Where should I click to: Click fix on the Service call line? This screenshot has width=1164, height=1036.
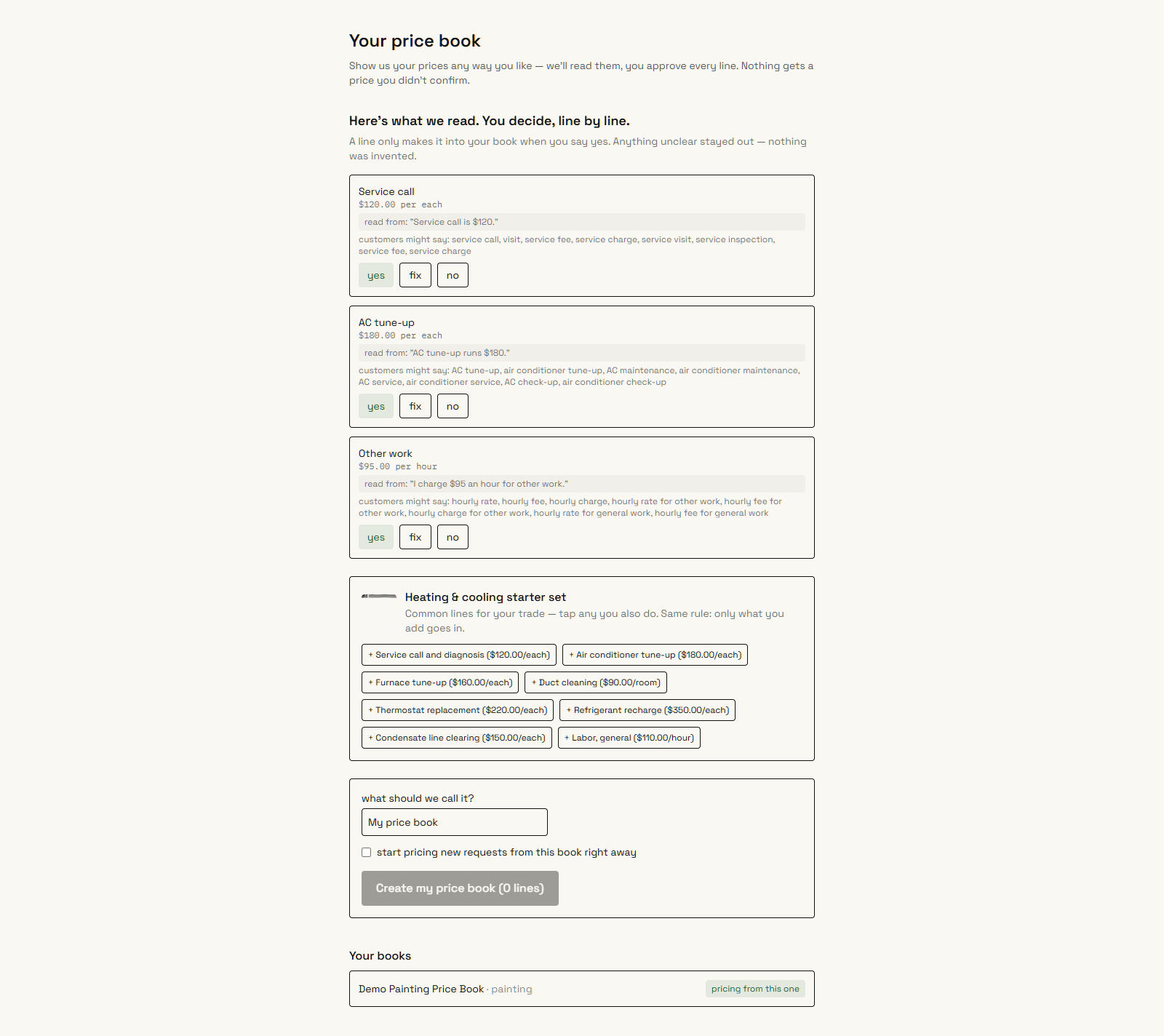415,275
